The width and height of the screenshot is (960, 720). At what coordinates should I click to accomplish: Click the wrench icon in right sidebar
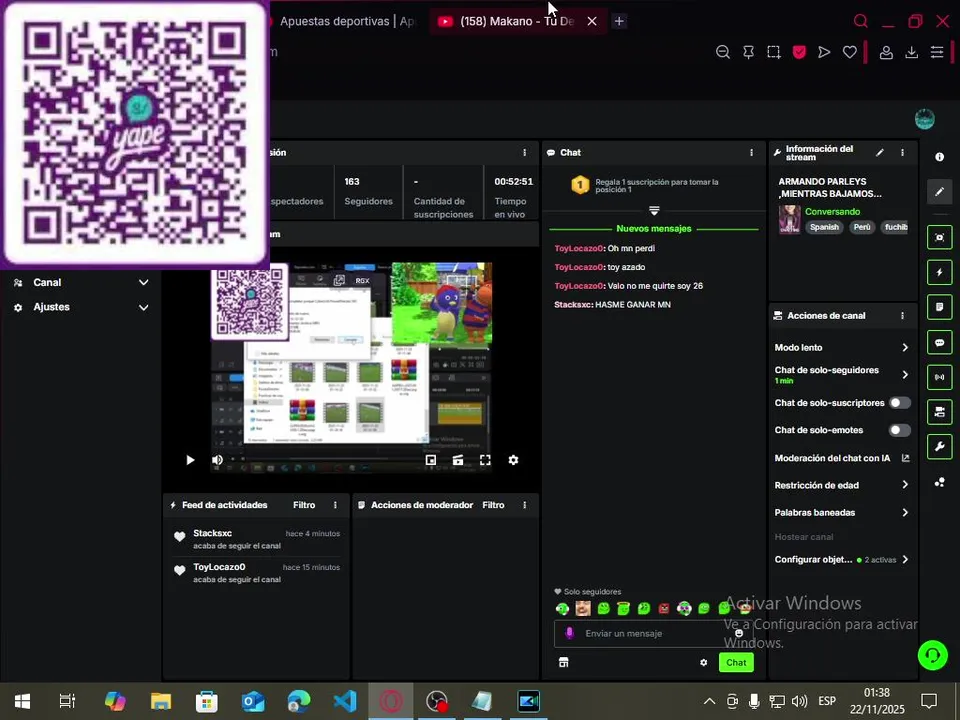tap(939, 447)
